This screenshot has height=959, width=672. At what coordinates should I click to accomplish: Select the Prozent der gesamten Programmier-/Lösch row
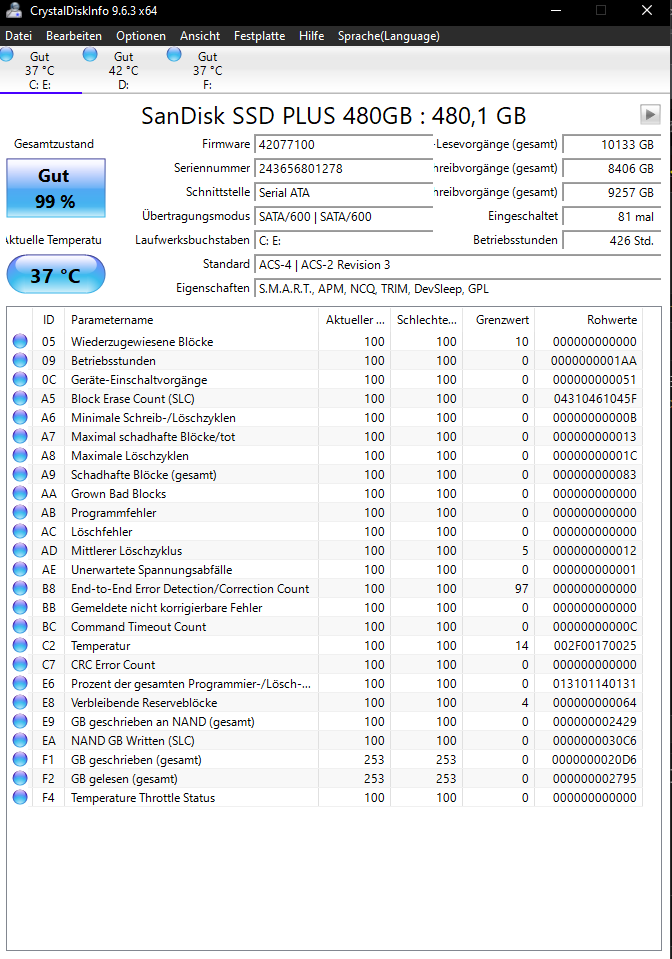(x=325, y=683)
